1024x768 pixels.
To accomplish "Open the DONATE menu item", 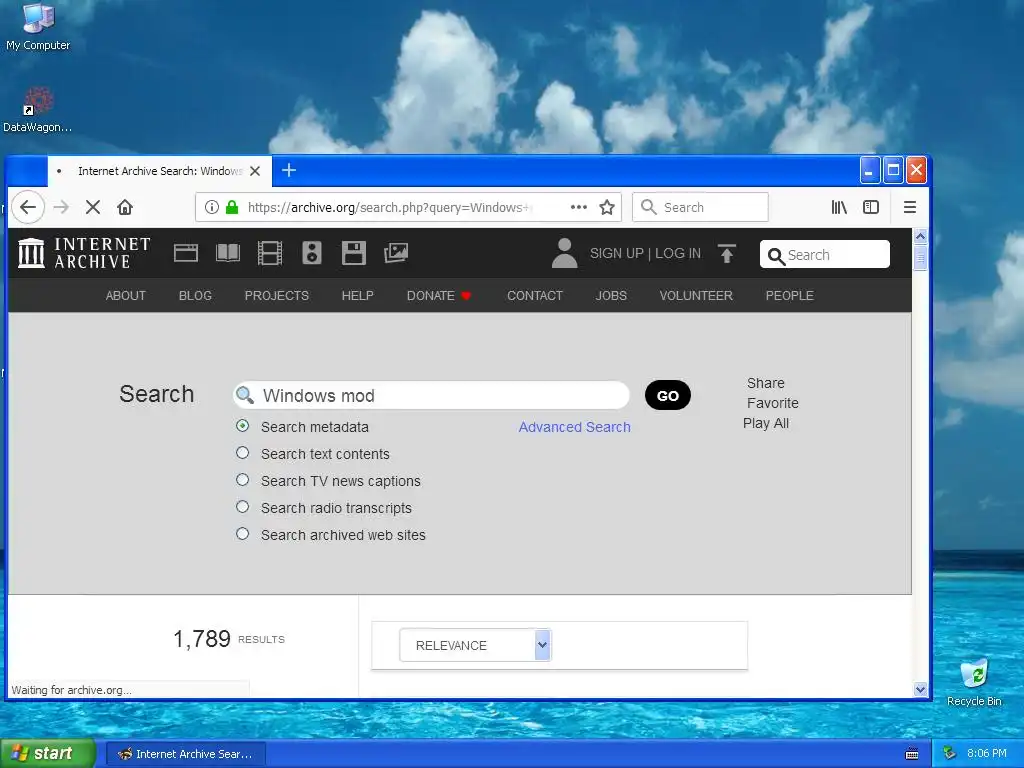I will coord(439,296).
